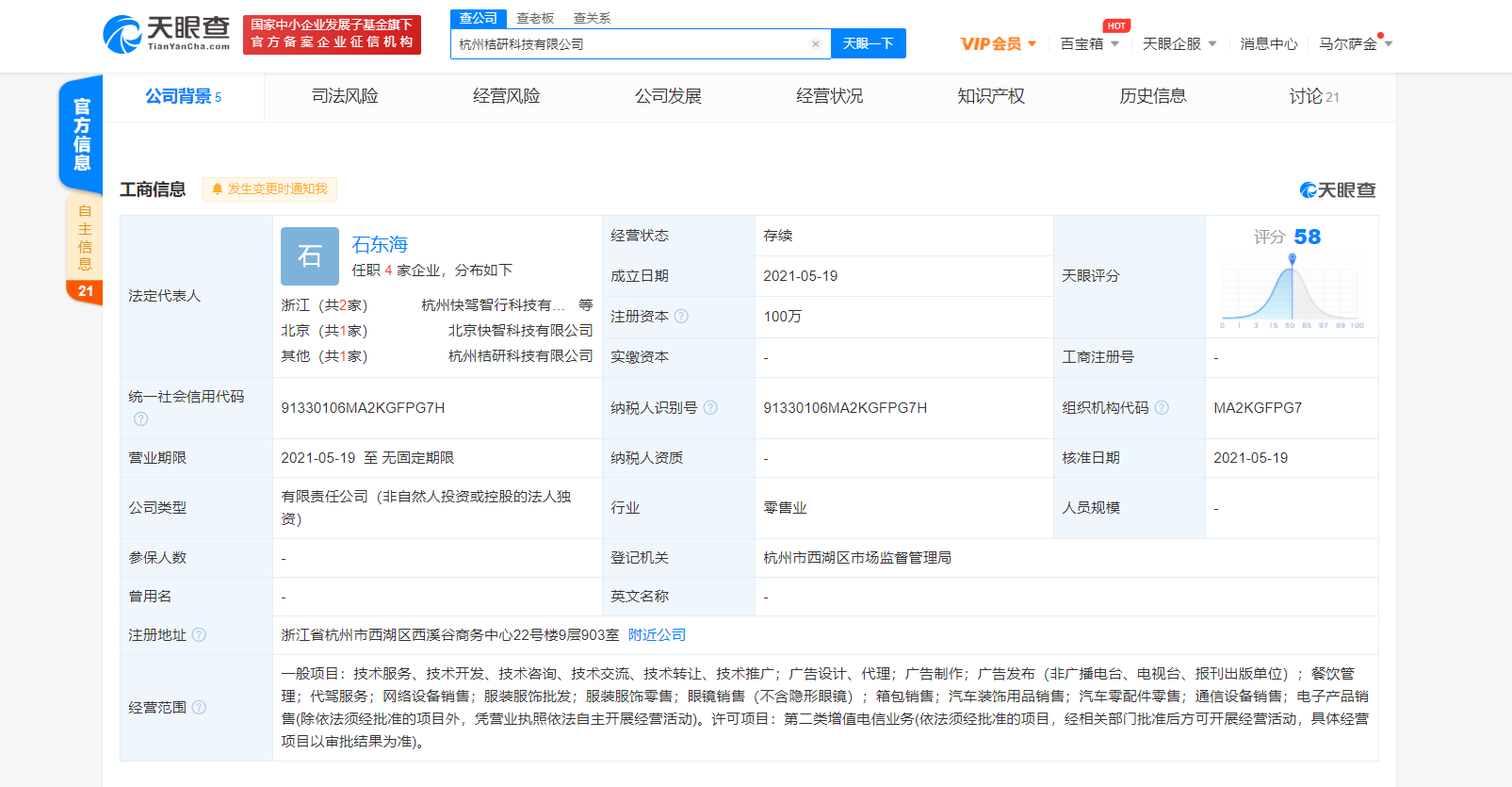Click the 100万 registered capital value
1512x787 pixels.
click(x=783, y=317)
